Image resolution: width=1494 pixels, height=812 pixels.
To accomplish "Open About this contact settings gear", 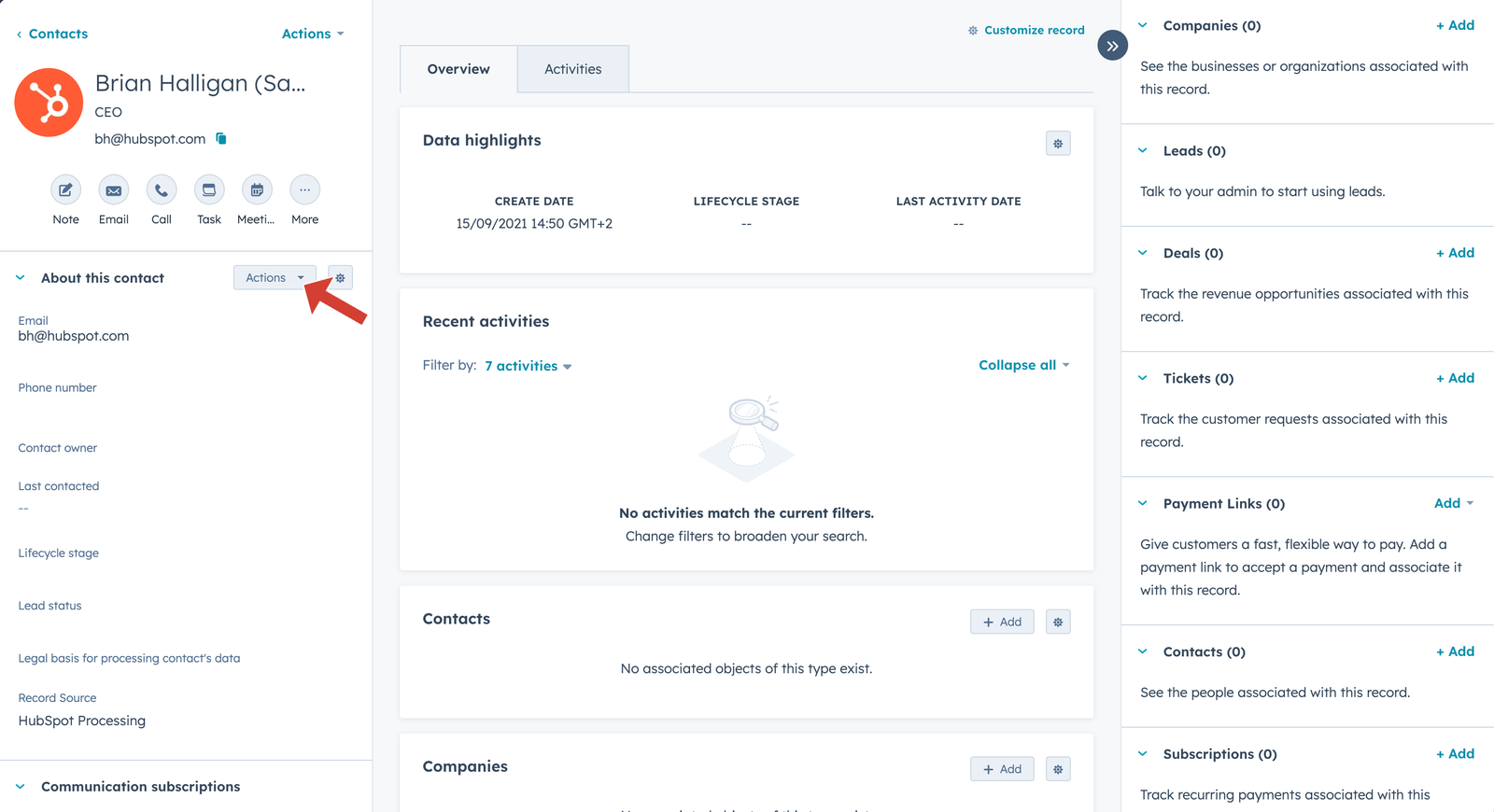I will pyautogui.click(x=341, y=278).
